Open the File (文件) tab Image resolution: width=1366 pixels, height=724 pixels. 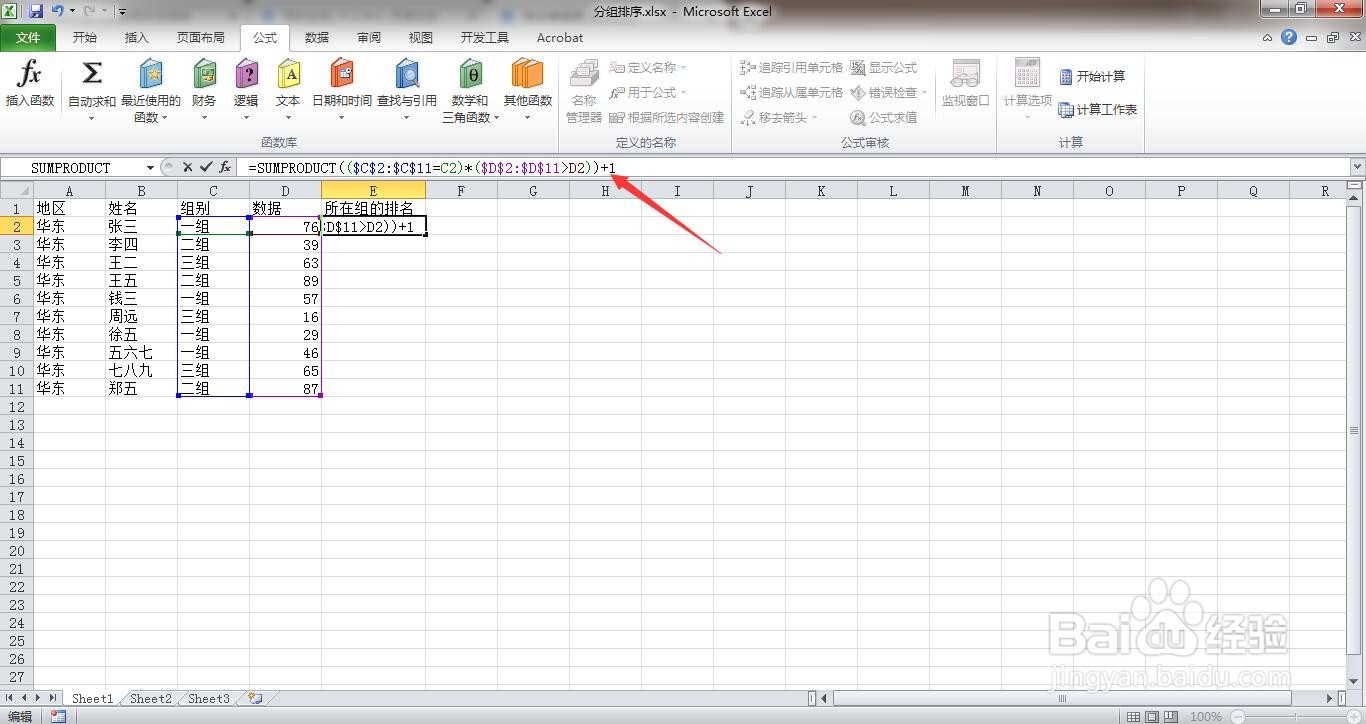[29, 38]
